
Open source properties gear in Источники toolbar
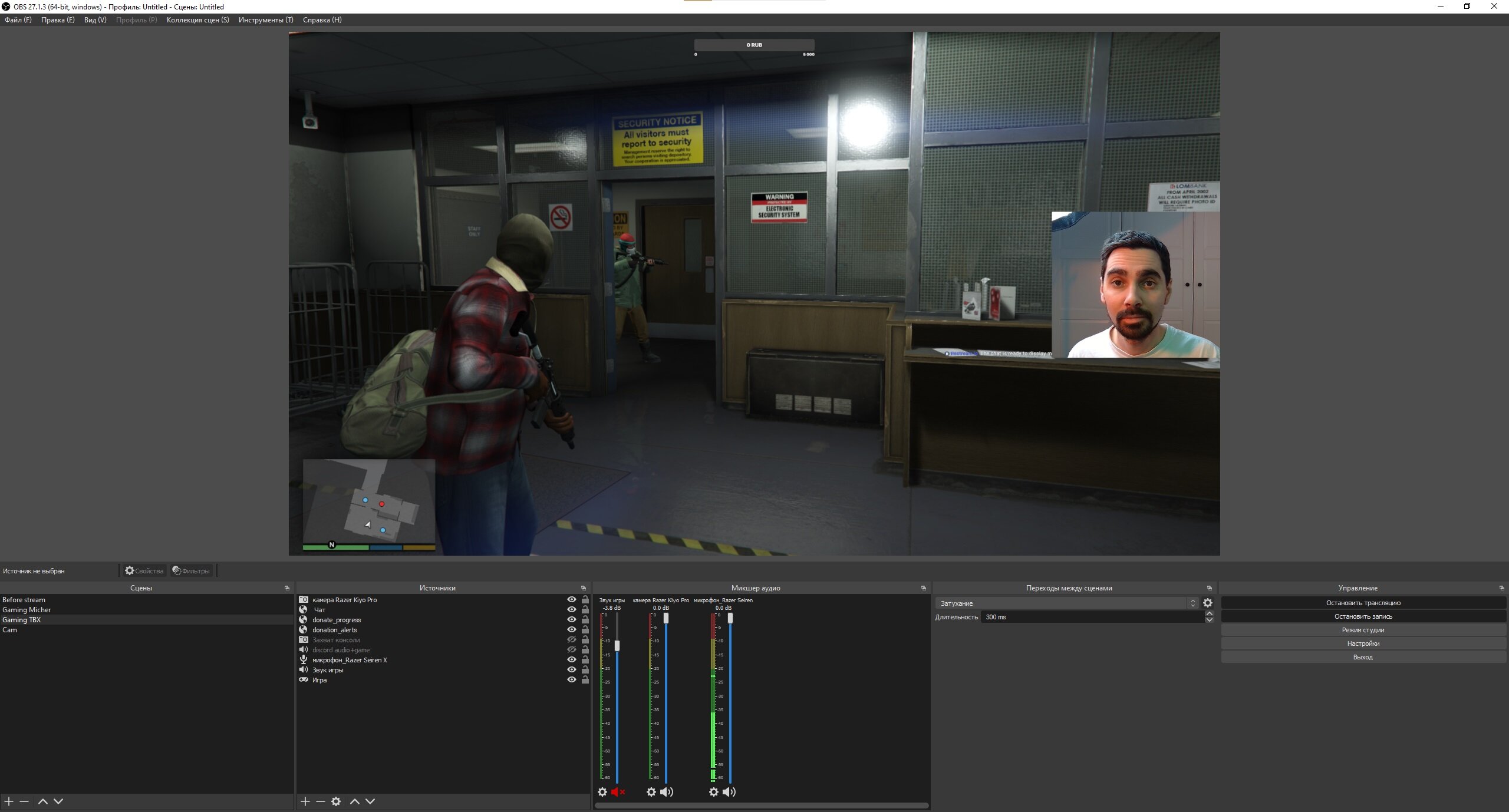click(336, 801)
